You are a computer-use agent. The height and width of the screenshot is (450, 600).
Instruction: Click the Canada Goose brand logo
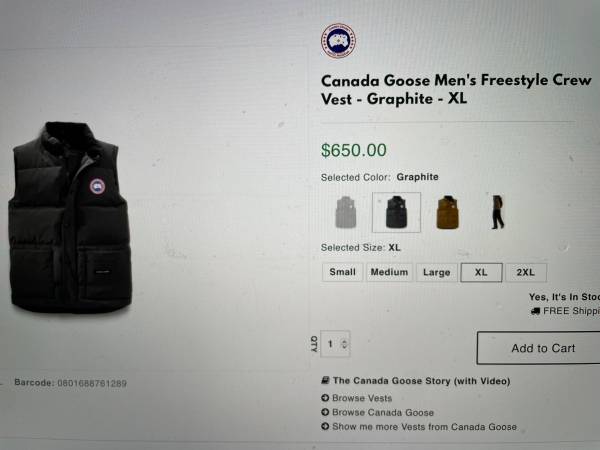[x=338, y=41]
